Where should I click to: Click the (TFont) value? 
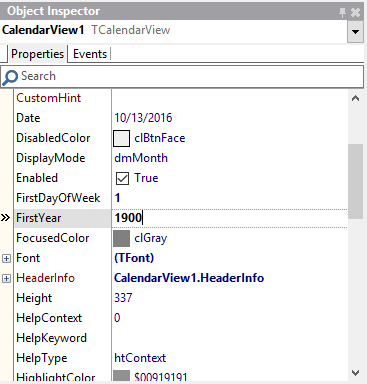click(x=134, y=258)
